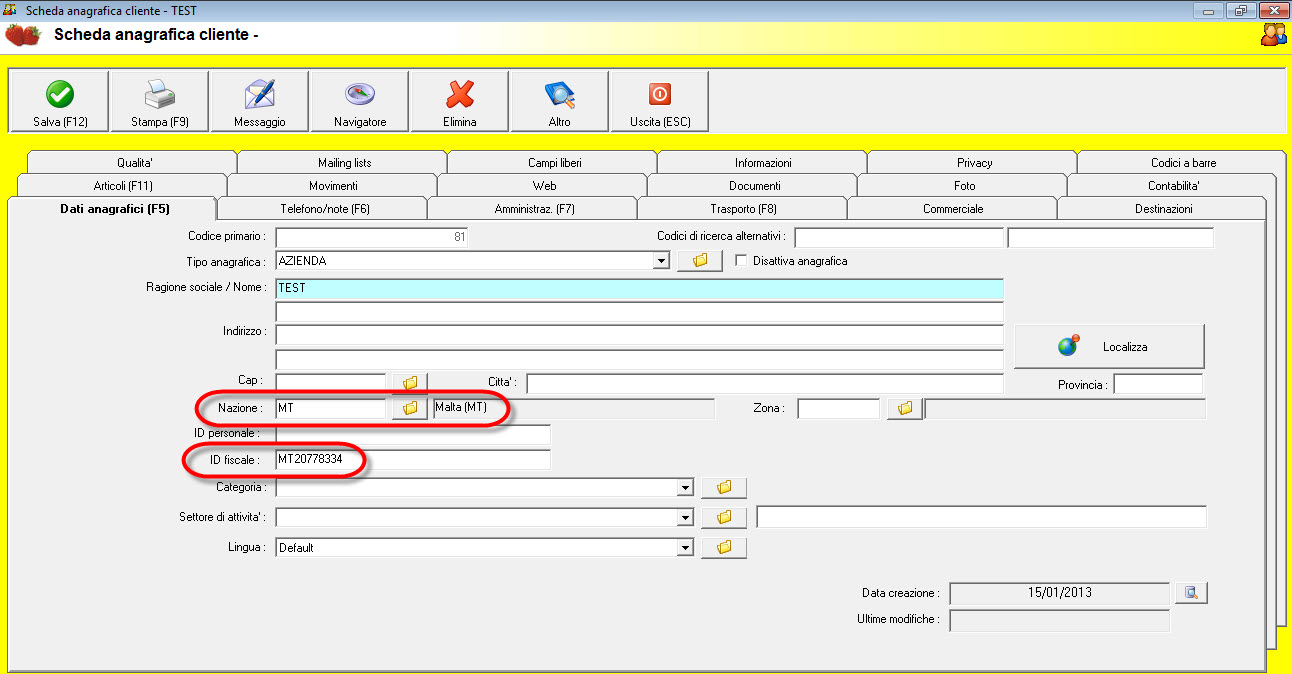Click the second Indirizzo line field

click(x=639, y=359)
